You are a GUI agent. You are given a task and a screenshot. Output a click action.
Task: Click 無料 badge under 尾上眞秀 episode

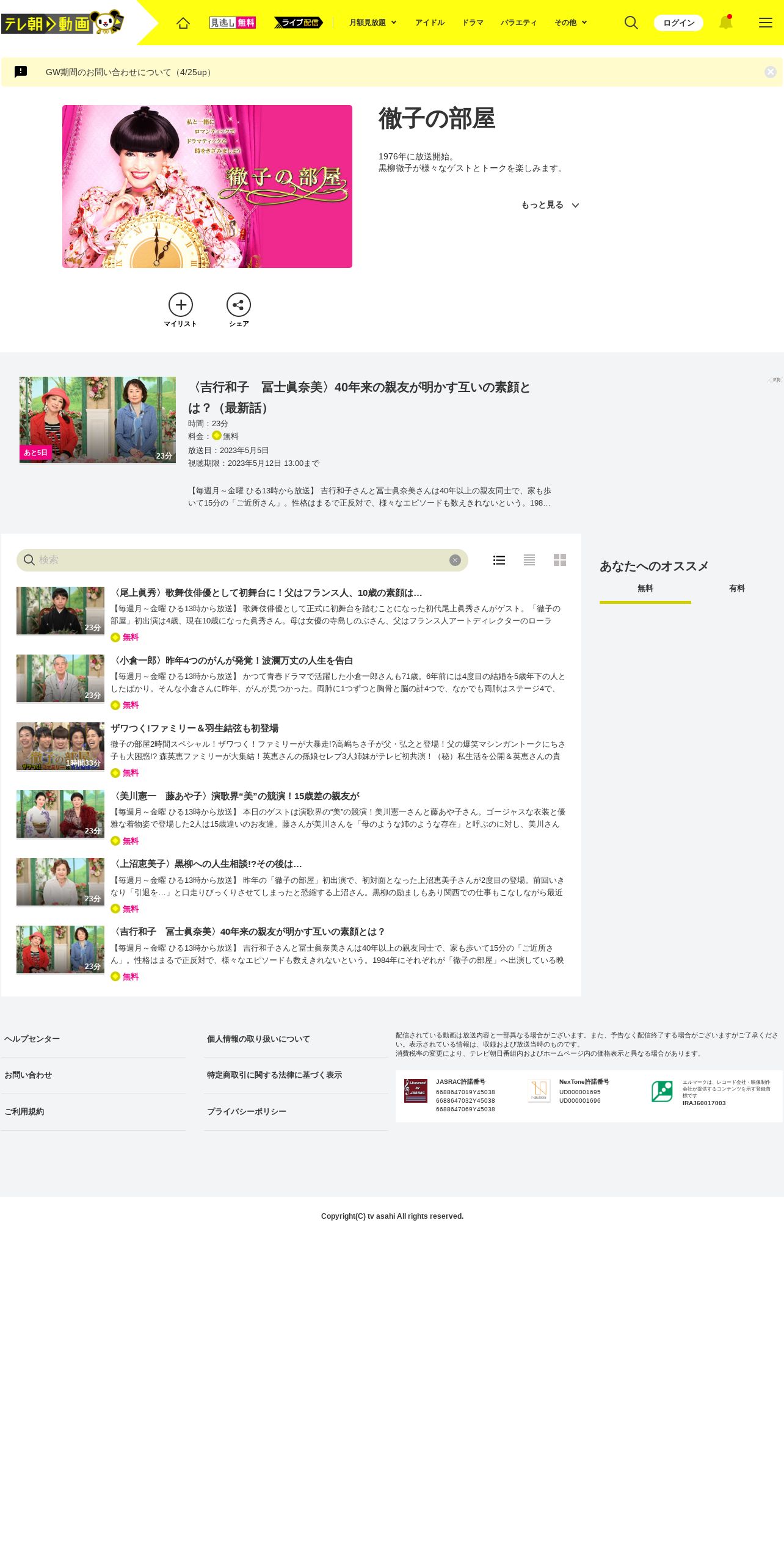[x=125, y=637]
